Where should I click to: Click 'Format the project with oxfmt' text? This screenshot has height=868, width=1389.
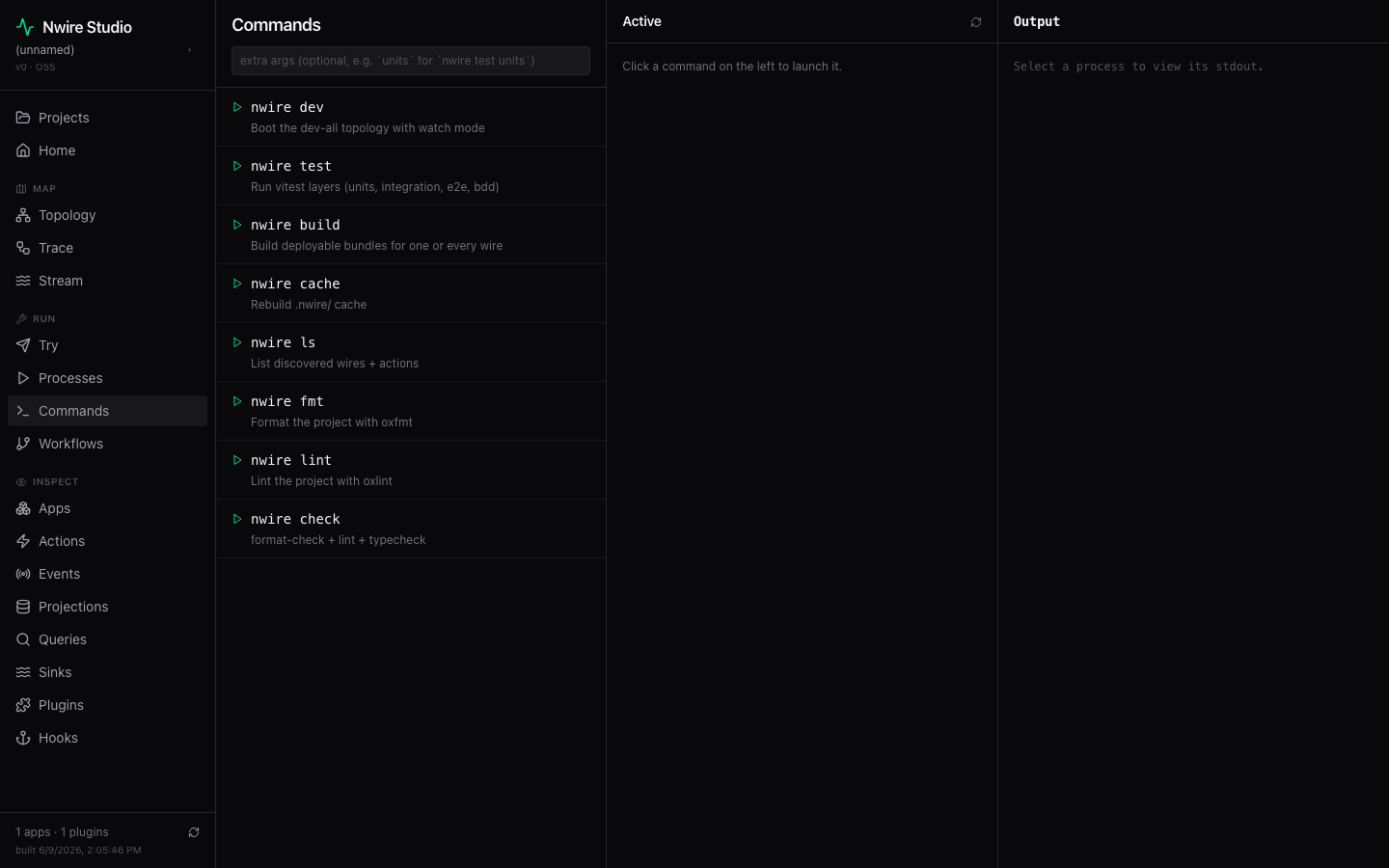pos(332,422)
